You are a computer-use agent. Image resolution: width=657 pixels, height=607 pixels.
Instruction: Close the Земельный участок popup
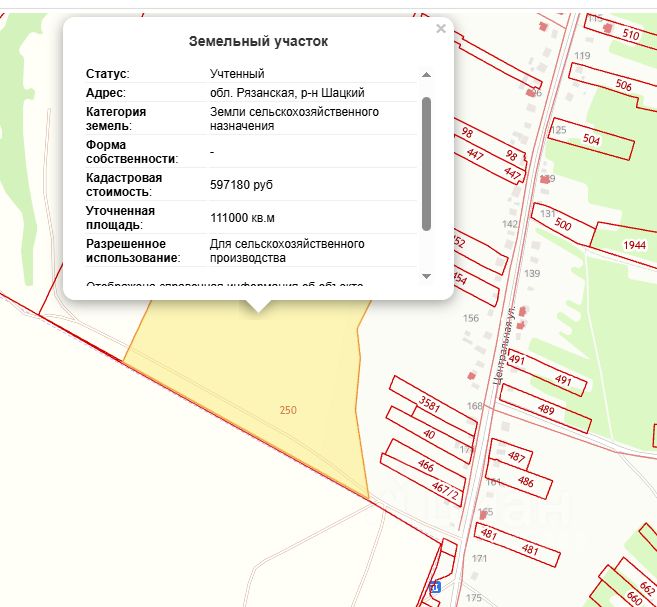(x=441, y=28)
